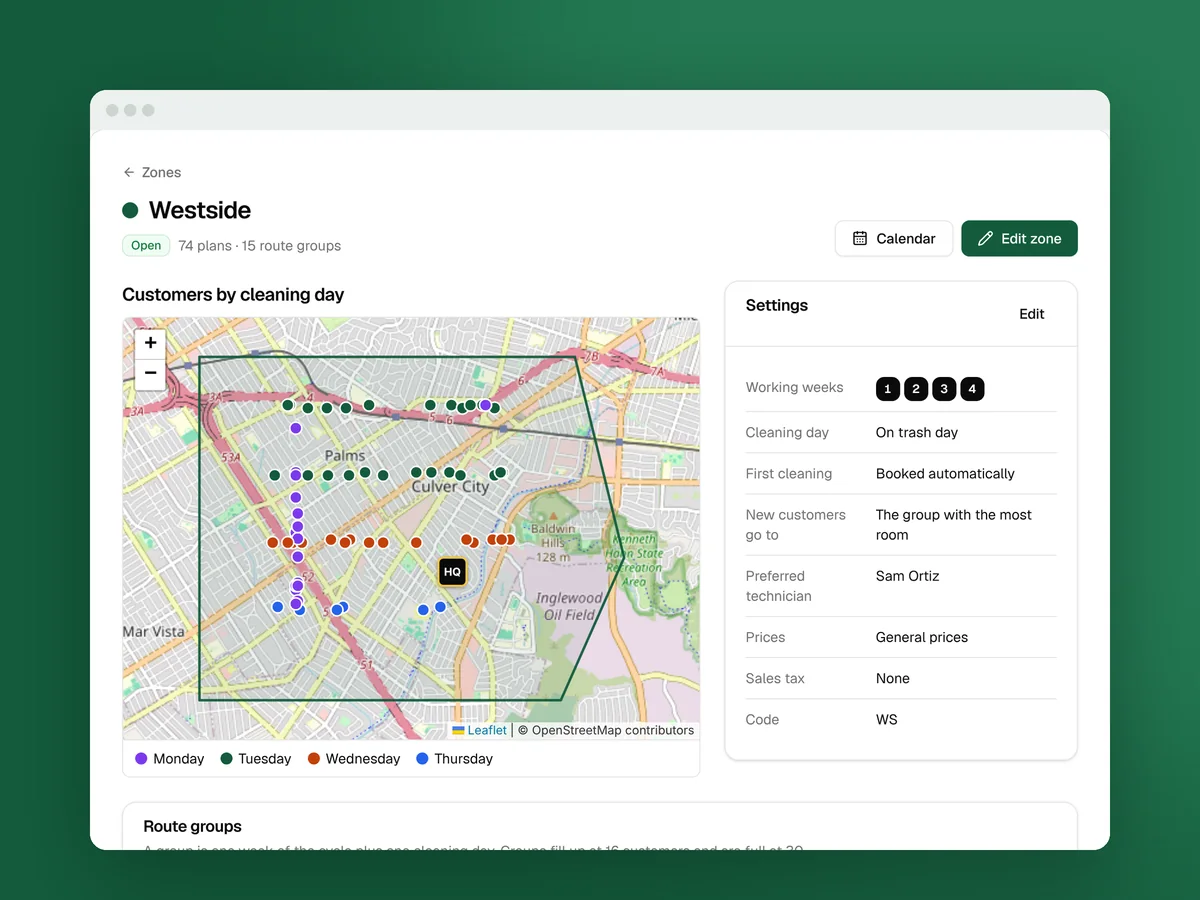The height and width of the screenshot is (900, 1200).
Task: Click Edit in Settings panel
Action: click(1031, 314)
